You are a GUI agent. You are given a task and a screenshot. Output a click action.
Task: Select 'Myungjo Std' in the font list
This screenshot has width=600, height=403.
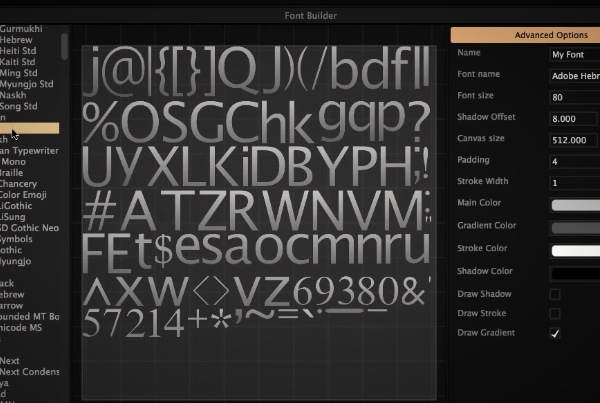click(x=27, y=84)
